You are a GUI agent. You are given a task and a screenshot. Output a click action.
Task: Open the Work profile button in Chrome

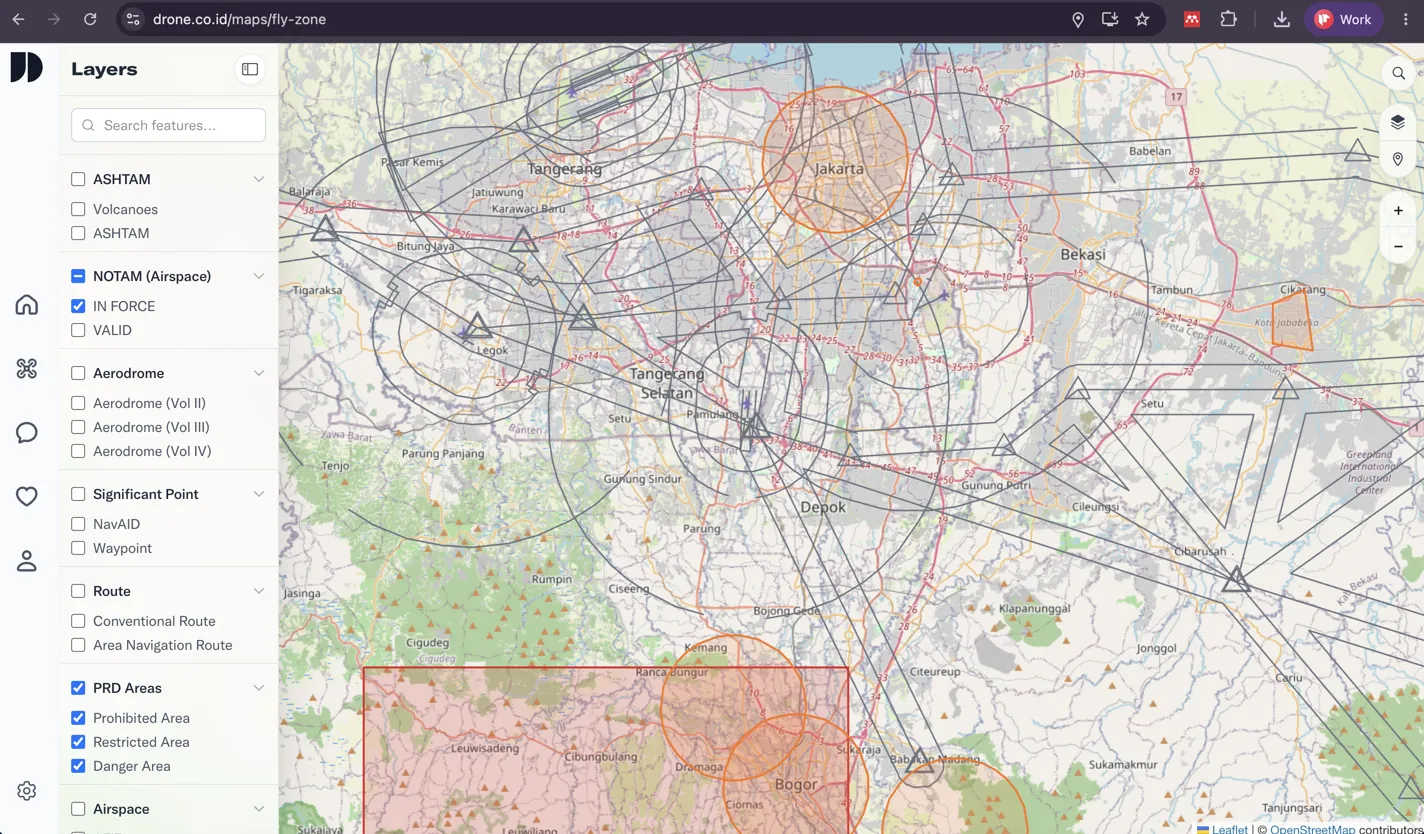[x=1343, y=19]
